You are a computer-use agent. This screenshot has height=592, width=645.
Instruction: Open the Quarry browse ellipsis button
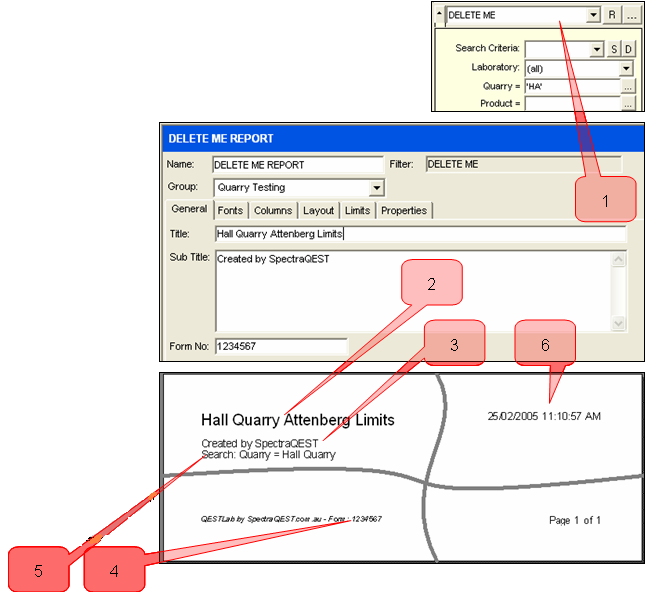(x=627, y=87)
